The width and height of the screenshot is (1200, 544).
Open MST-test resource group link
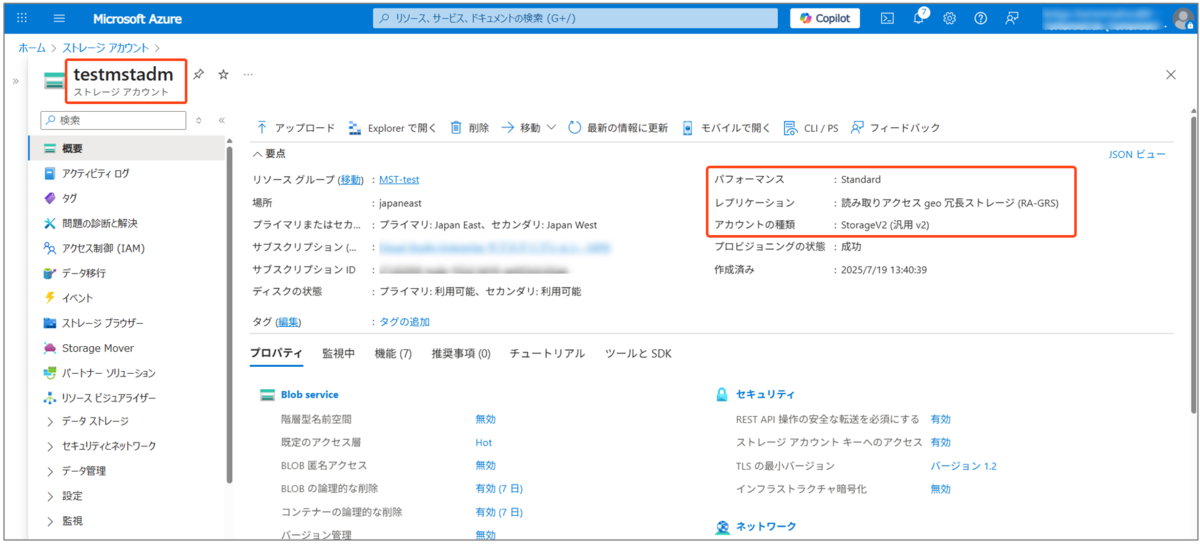[399, 180]
